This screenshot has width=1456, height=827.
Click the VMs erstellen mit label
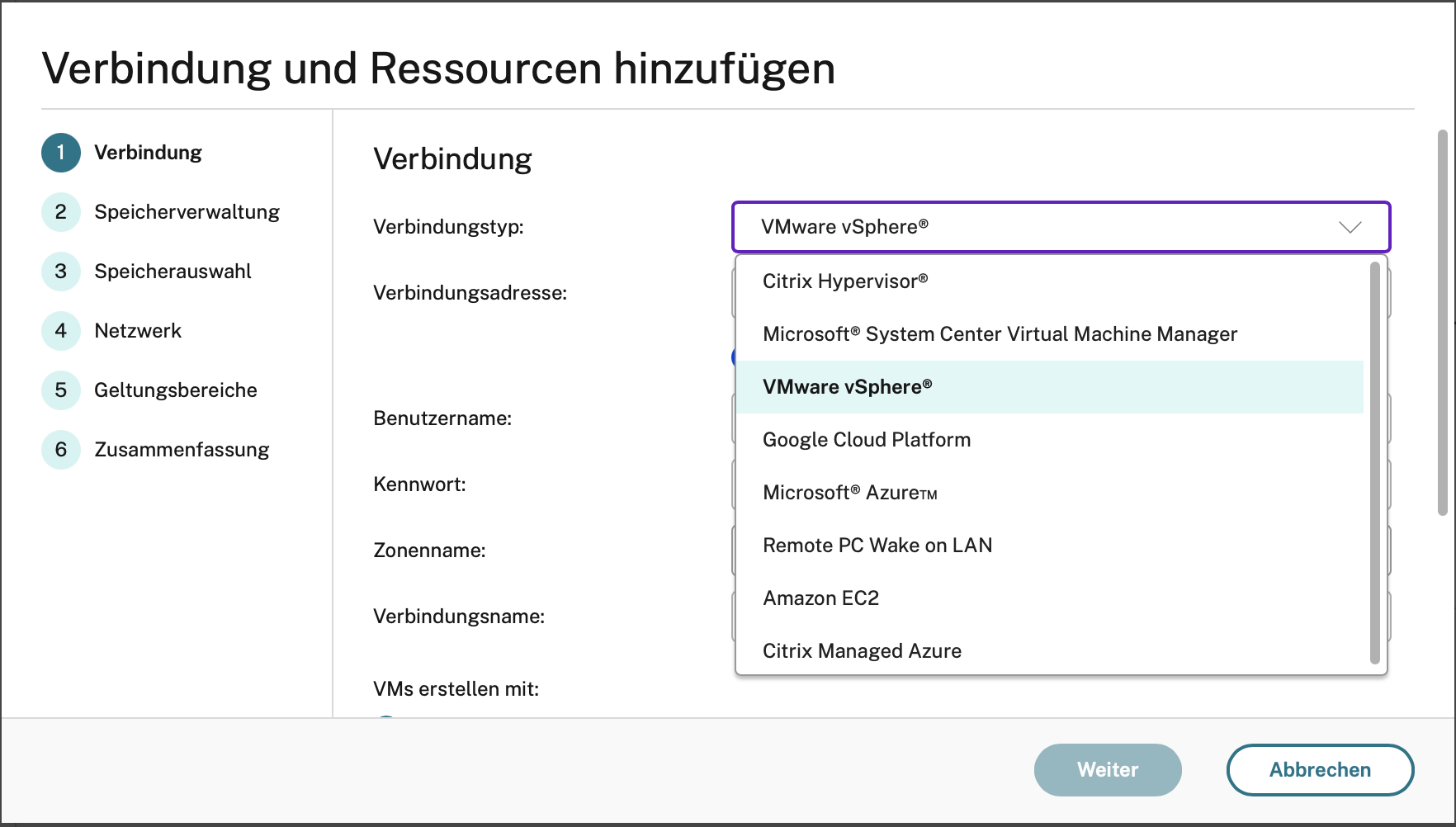[456, 689]
